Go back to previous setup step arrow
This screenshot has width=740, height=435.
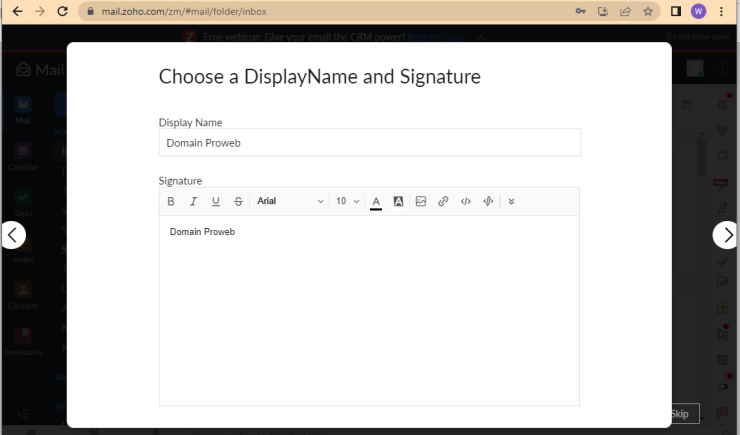click(13, 235)
